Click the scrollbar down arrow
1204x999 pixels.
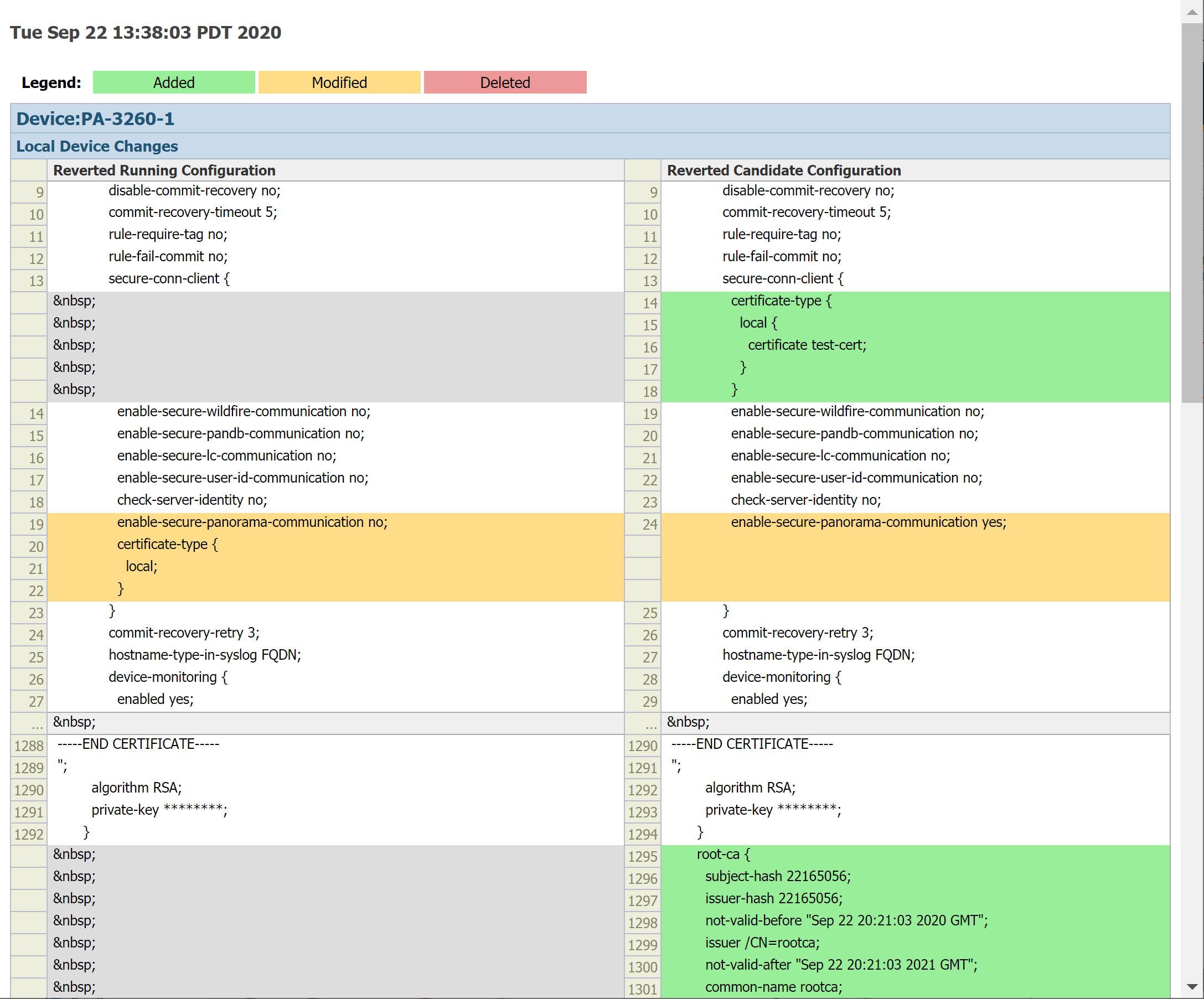tap(1192, 986)
